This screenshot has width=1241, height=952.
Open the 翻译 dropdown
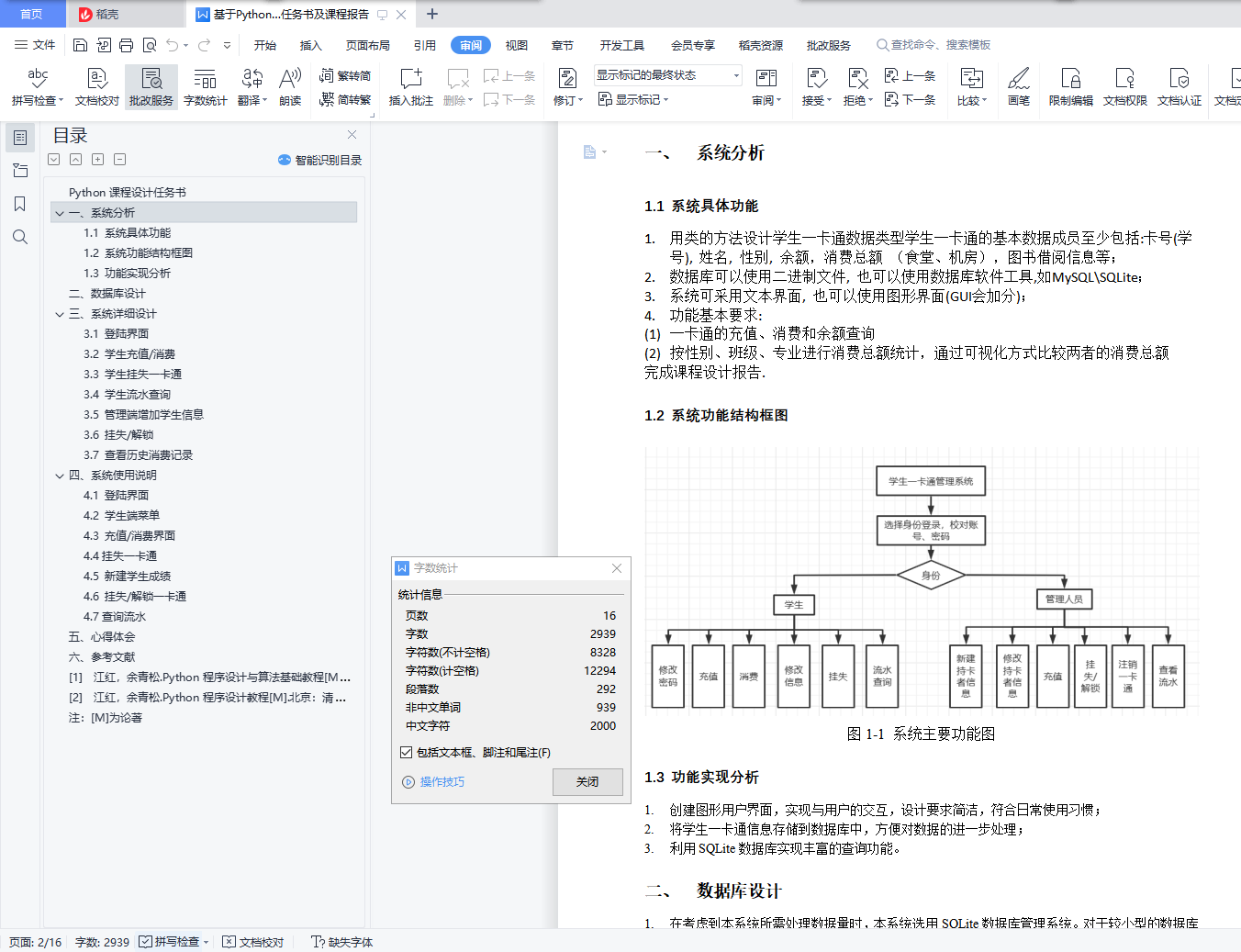point(264,101)
